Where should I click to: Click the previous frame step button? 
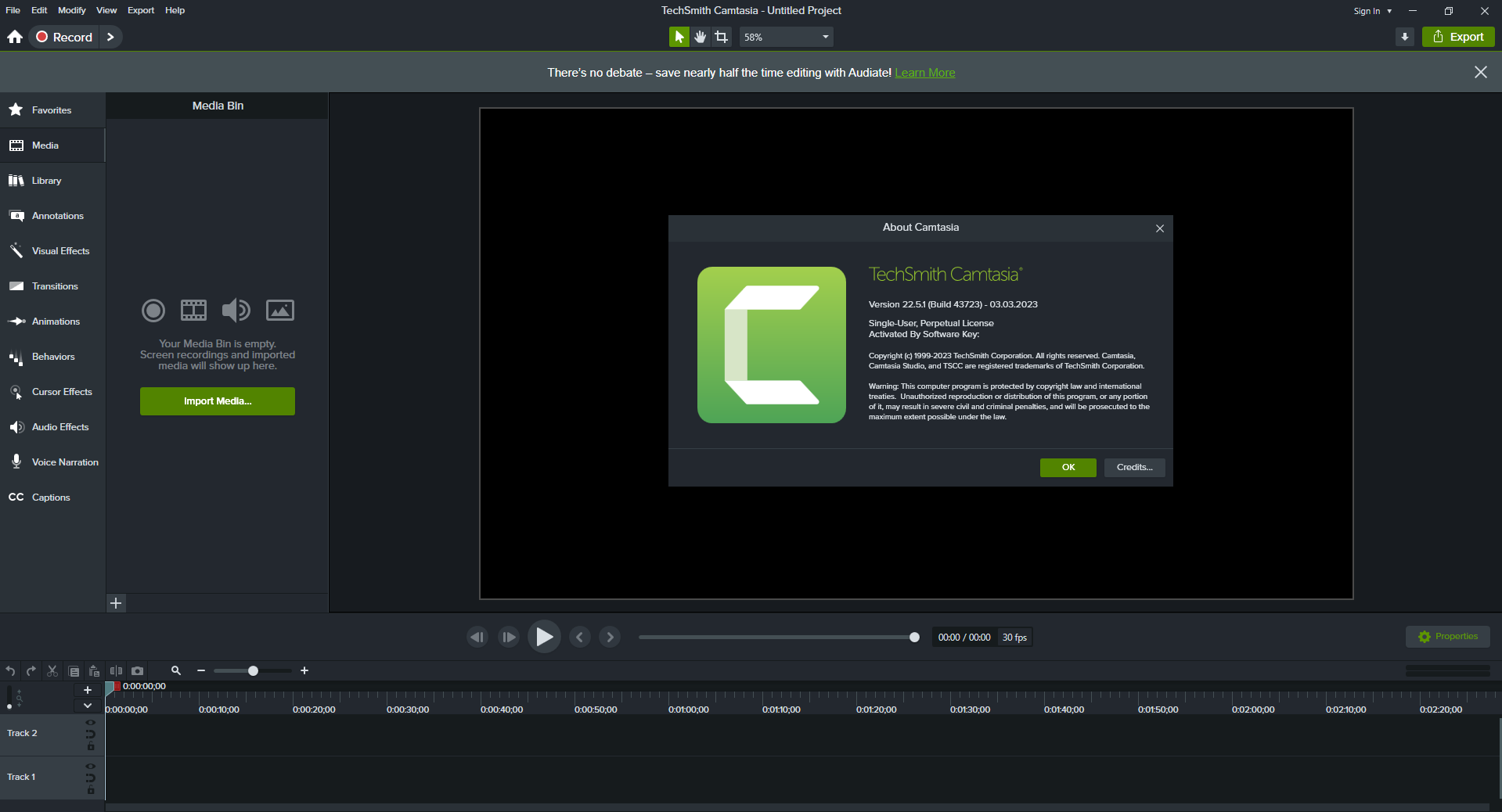[477, 637]
